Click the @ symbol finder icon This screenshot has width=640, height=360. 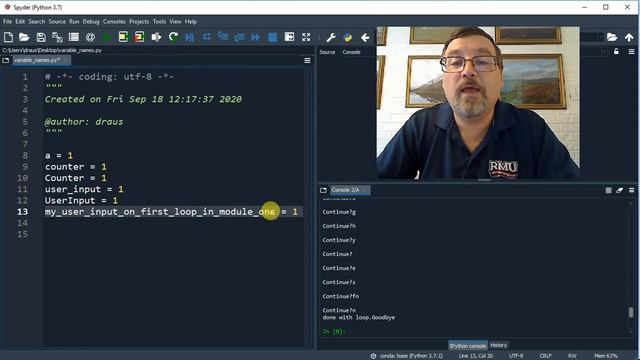point(90,38)
